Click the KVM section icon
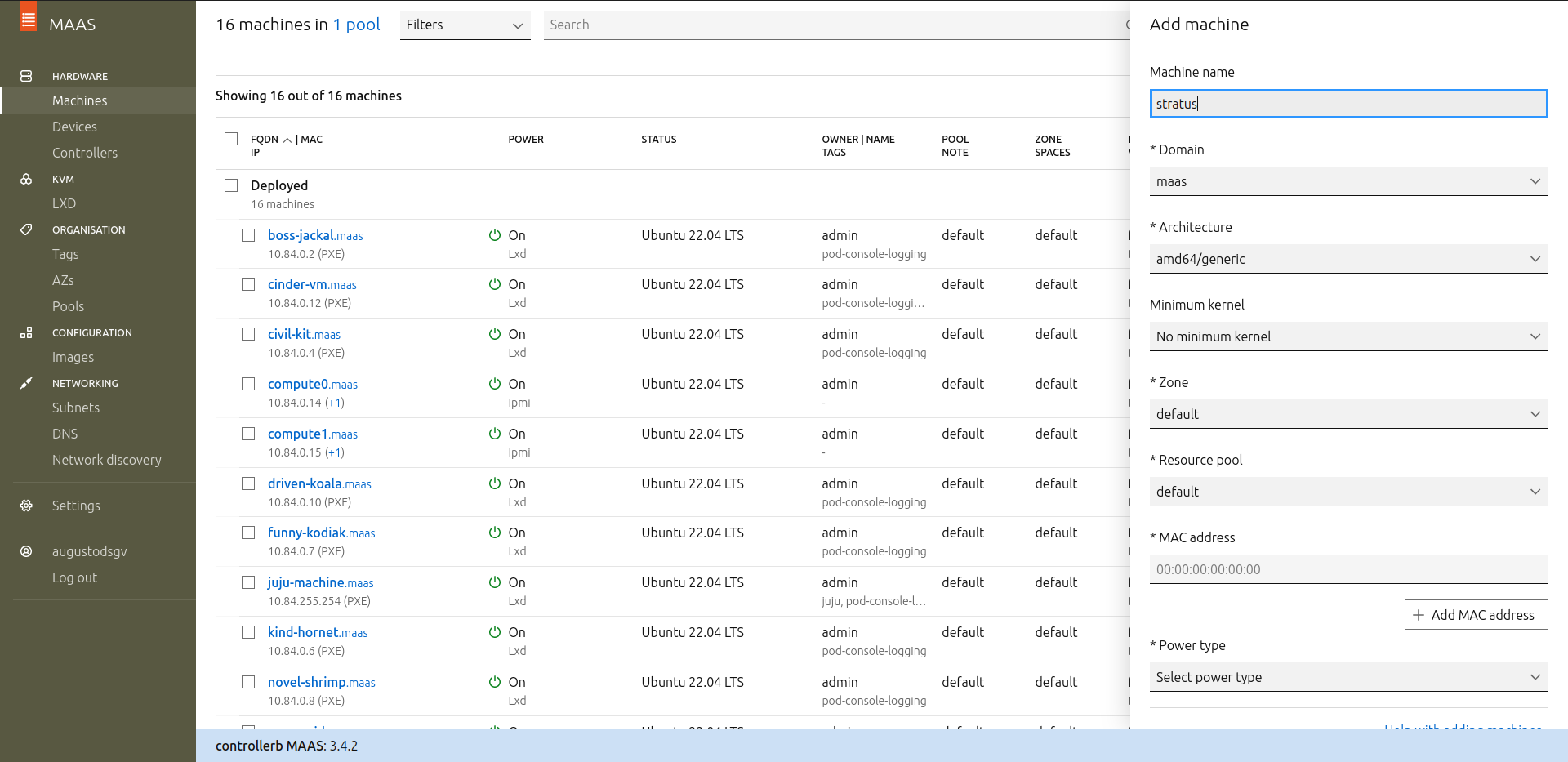 (26, 179)
